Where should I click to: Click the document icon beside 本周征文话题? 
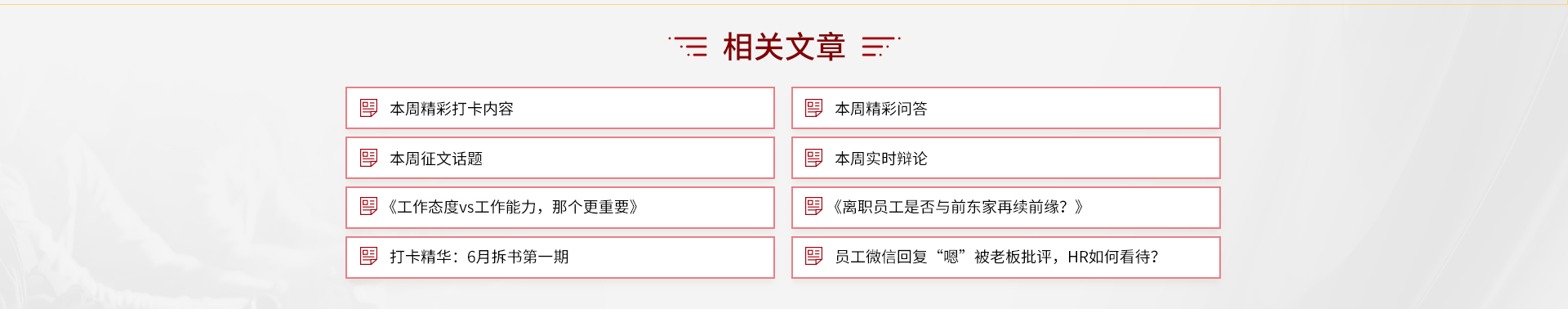(x=369, y=158)
